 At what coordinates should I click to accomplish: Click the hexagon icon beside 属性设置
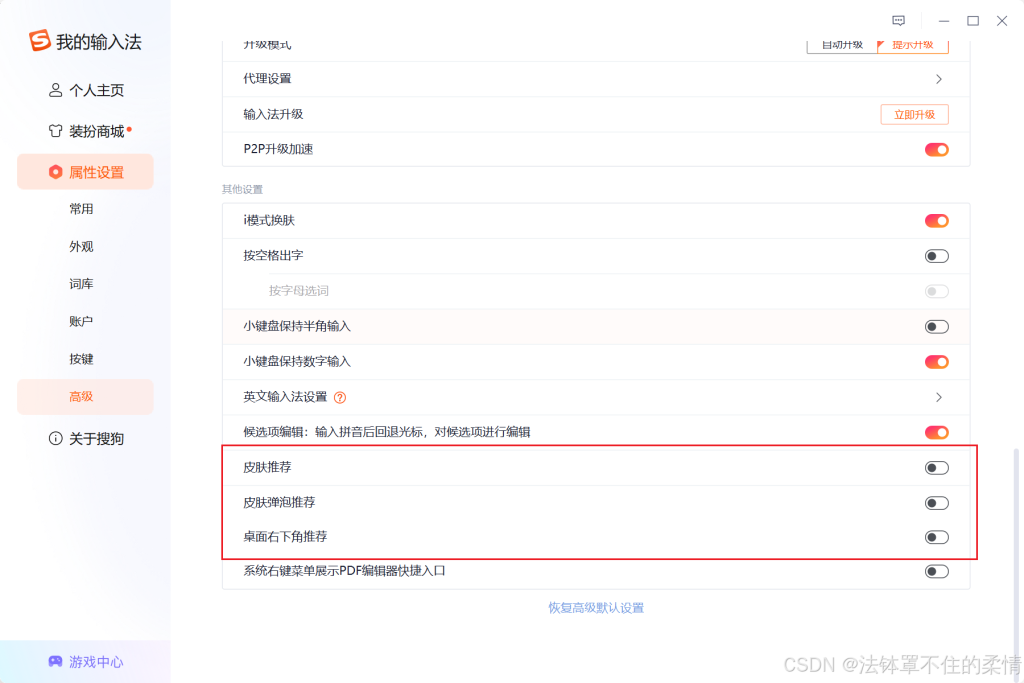pyautogui.click(x=56, y=172)
